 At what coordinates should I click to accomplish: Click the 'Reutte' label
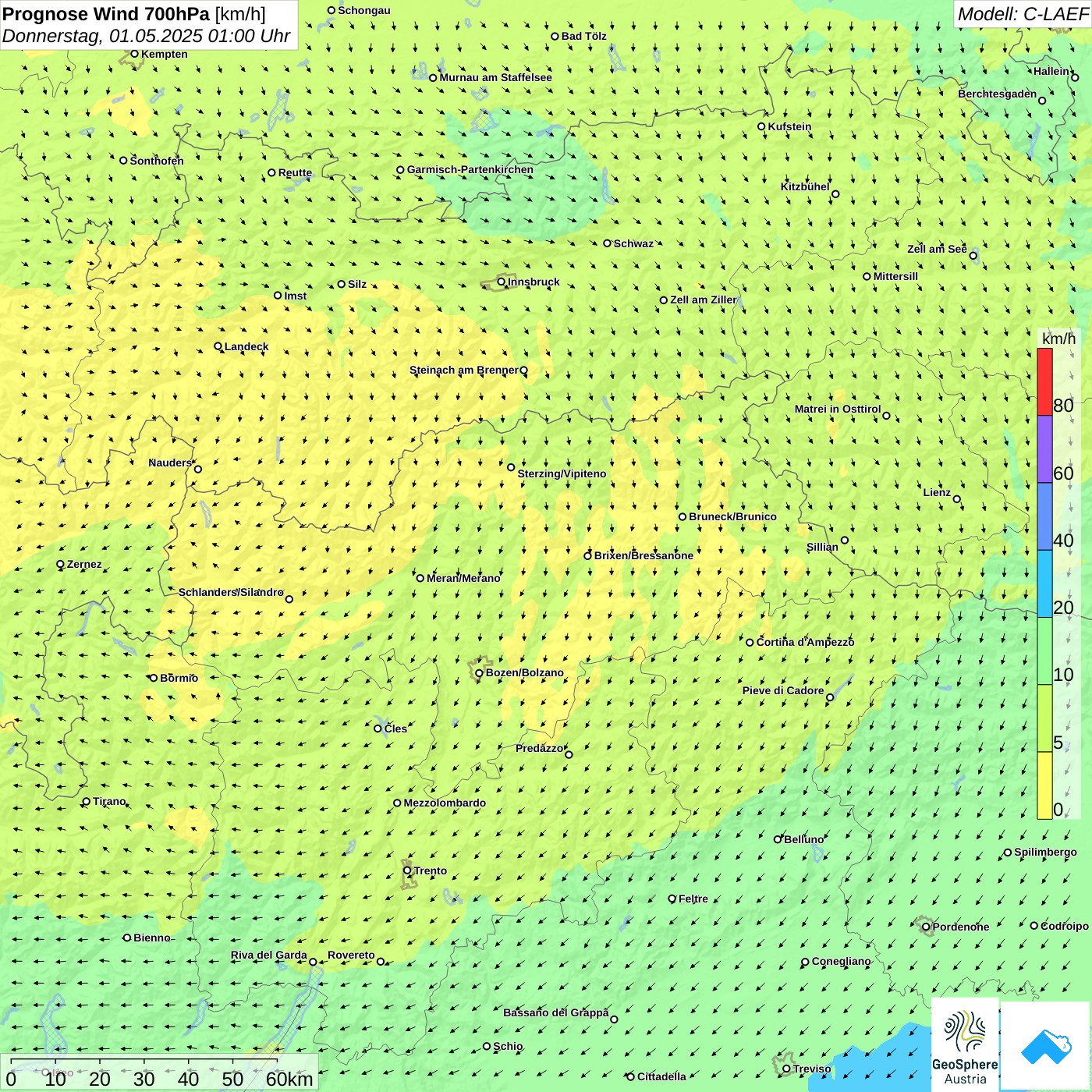coord(295,173)
